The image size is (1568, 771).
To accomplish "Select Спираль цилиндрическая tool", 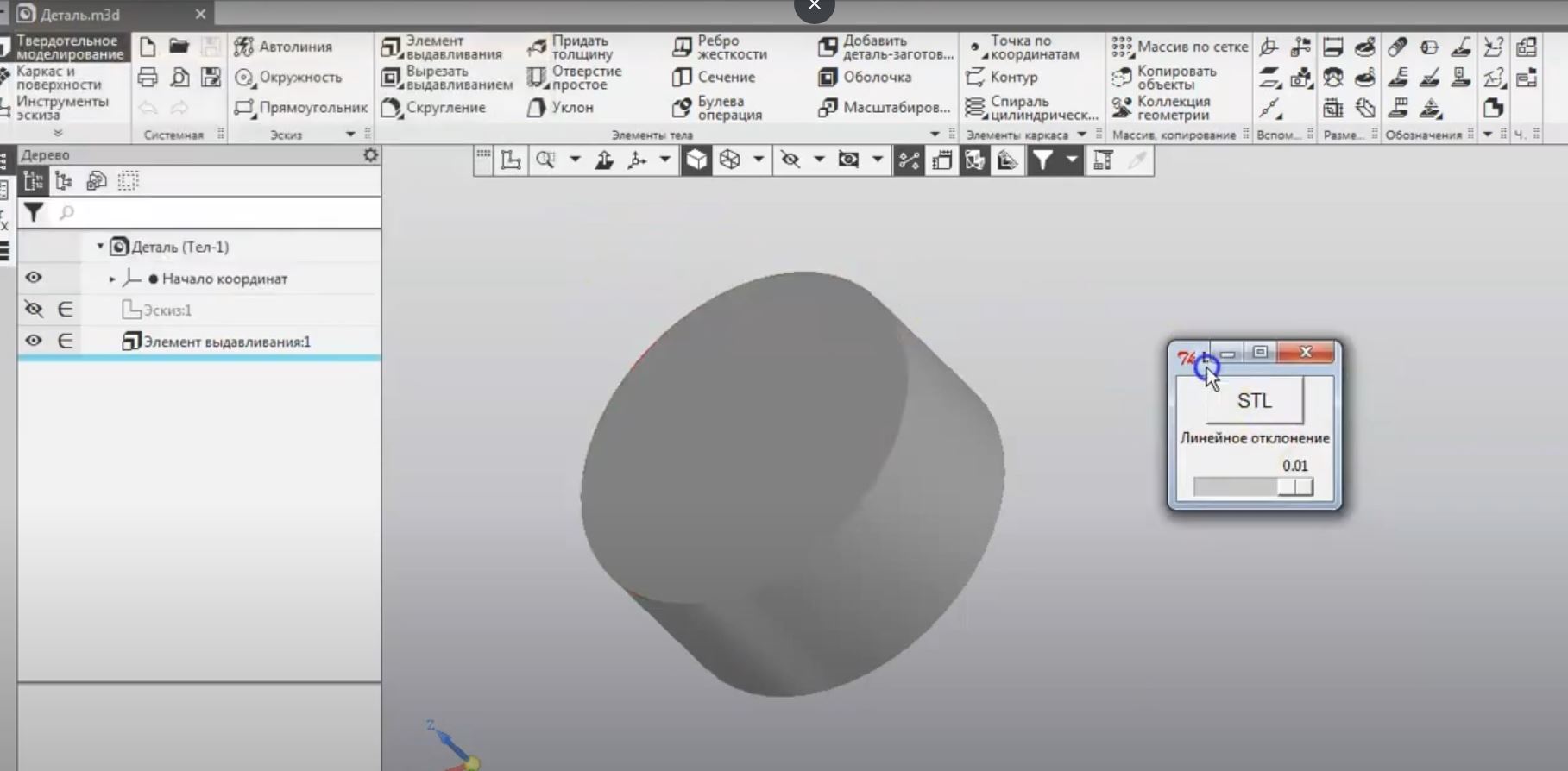I will 1032,108.
